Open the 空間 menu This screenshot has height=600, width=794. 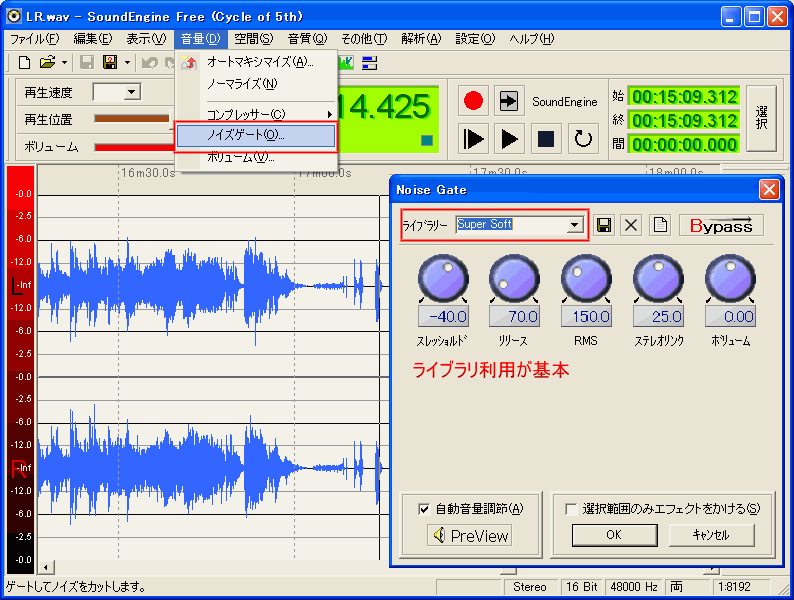coord(253,39)
